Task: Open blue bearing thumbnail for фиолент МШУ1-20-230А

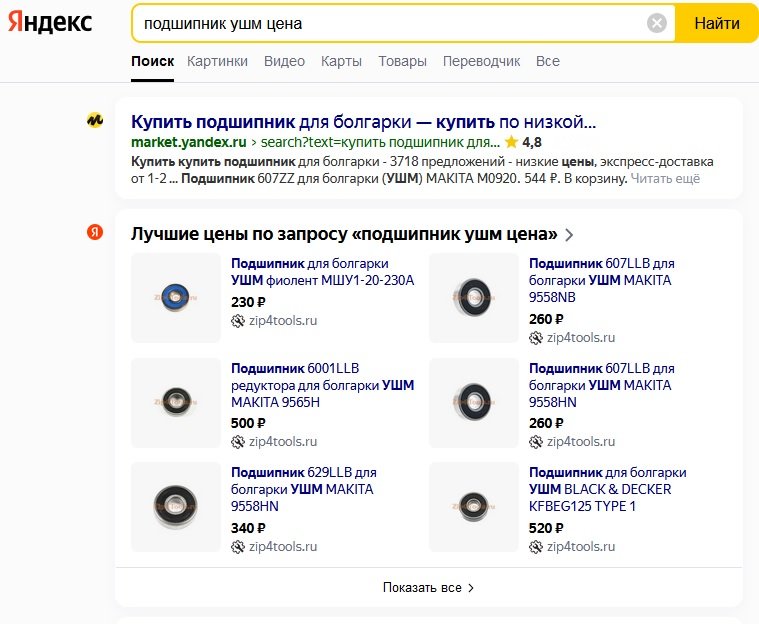Action: tap(176, 298)
